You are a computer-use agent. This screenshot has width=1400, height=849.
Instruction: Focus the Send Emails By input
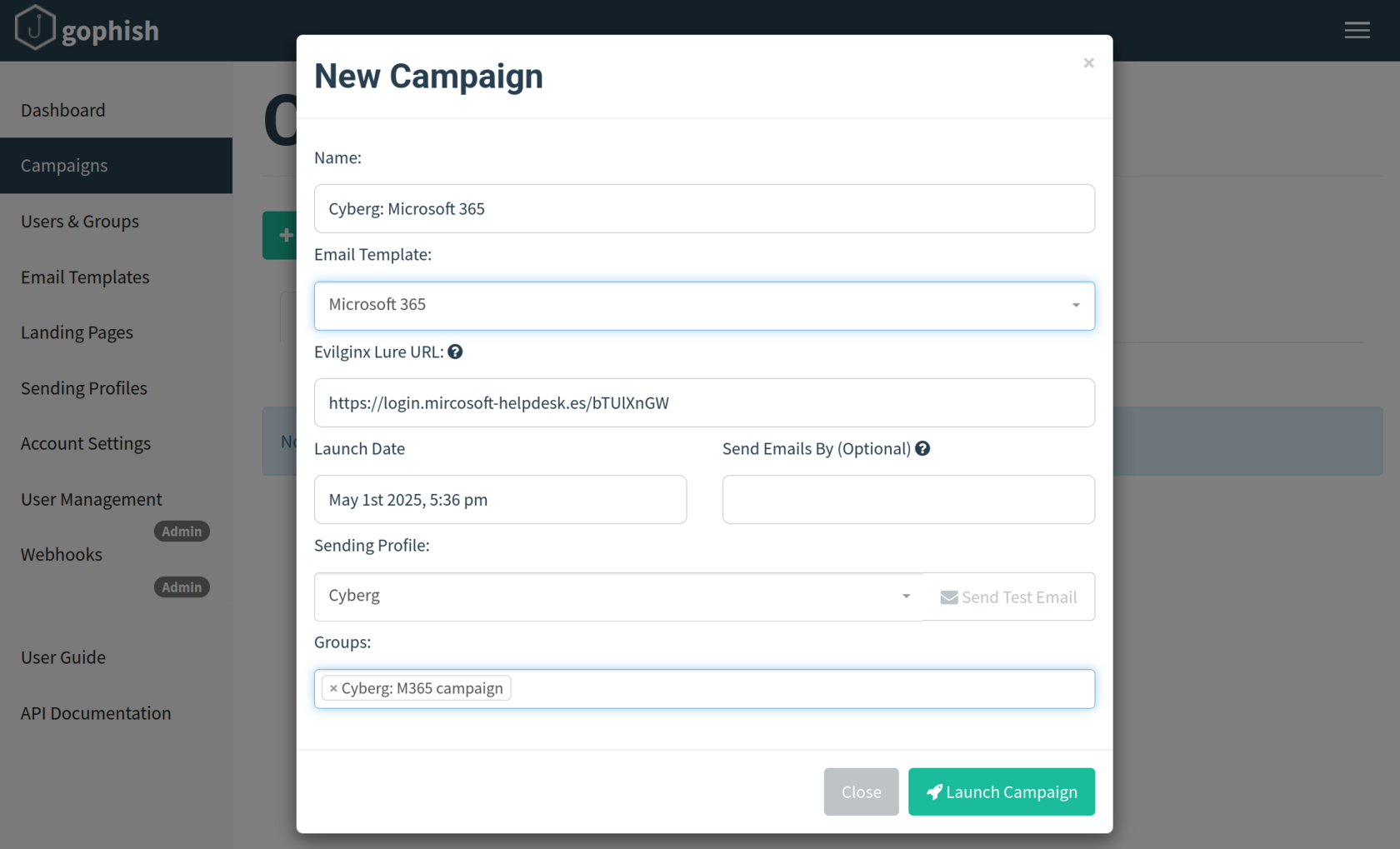point(908,500)
